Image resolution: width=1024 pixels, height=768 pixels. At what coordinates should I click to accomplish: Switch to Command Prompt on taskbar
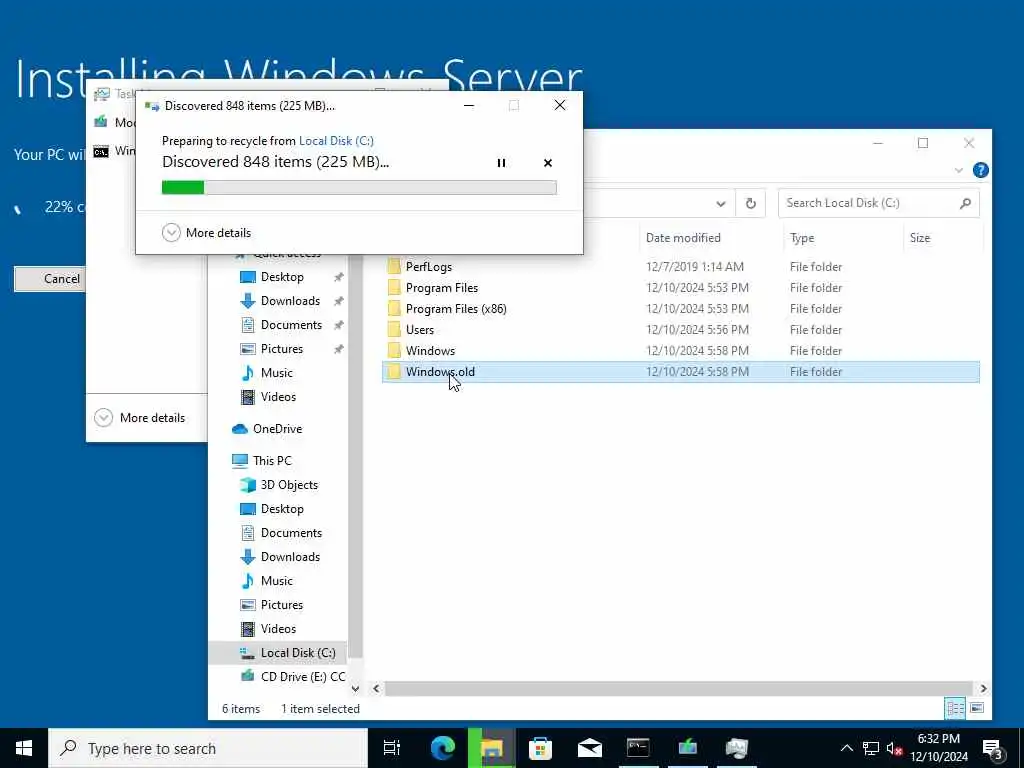click(638, 748)
